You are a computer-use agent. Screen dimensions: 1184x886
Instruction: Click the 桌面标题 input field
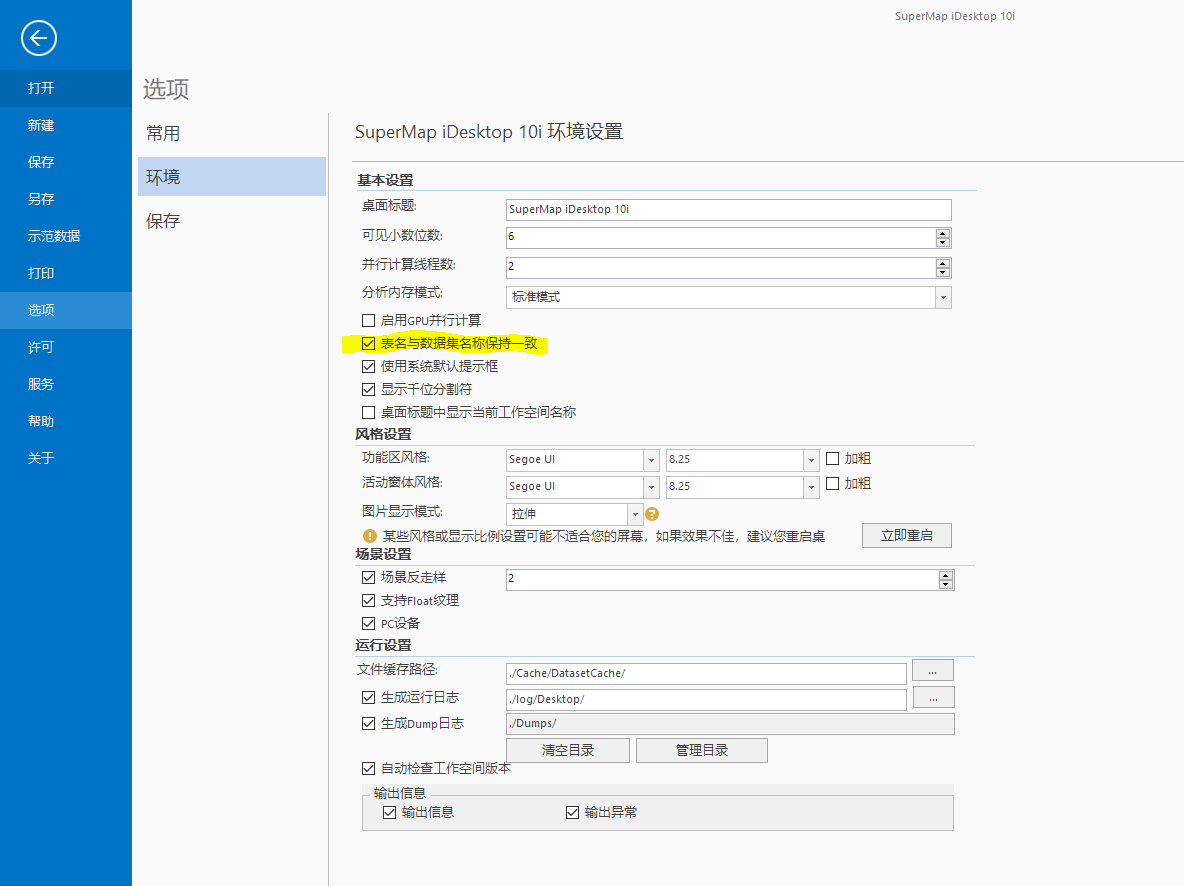[x=729, y=209]
